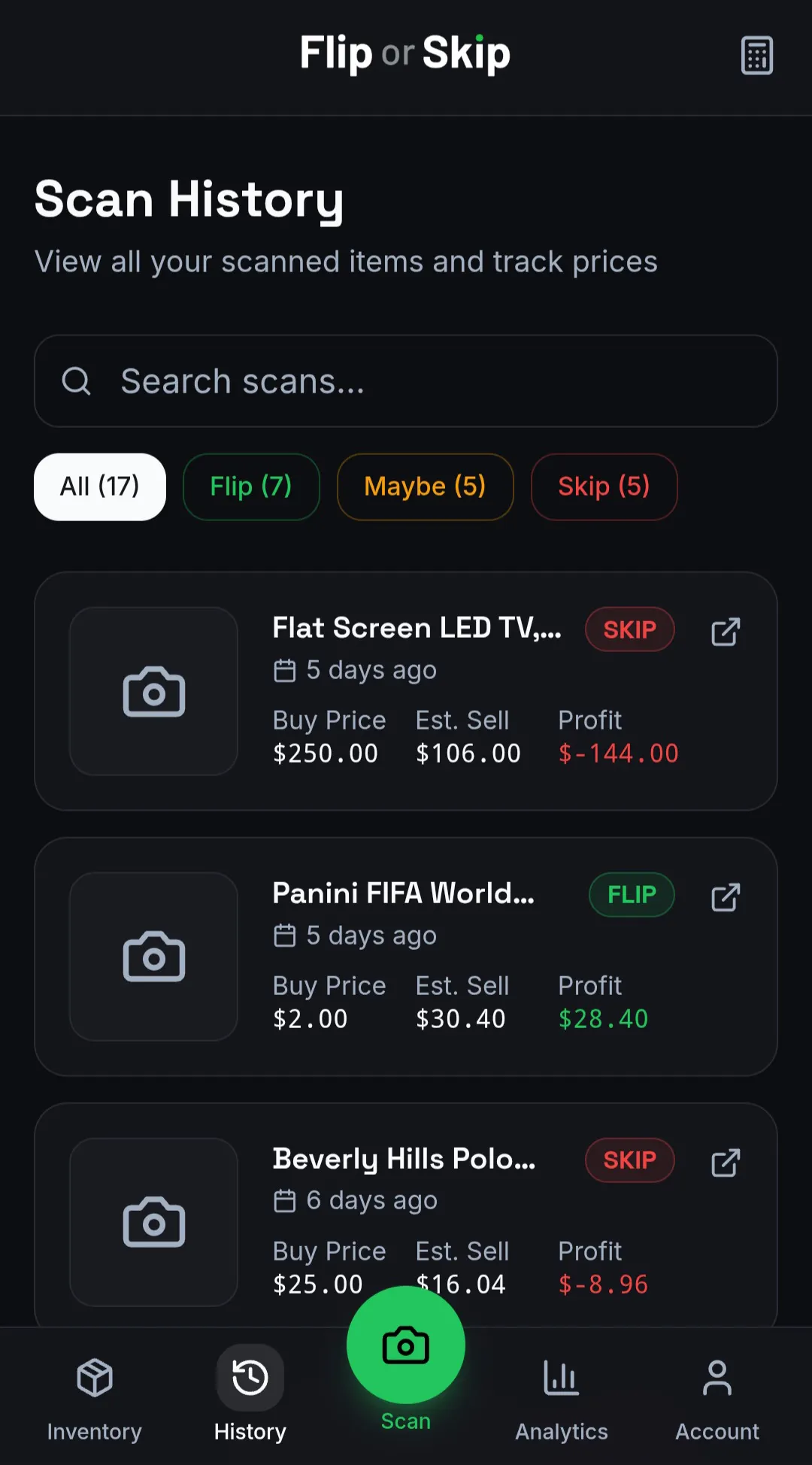Select the History clock icon

(x=250, y=1378)
